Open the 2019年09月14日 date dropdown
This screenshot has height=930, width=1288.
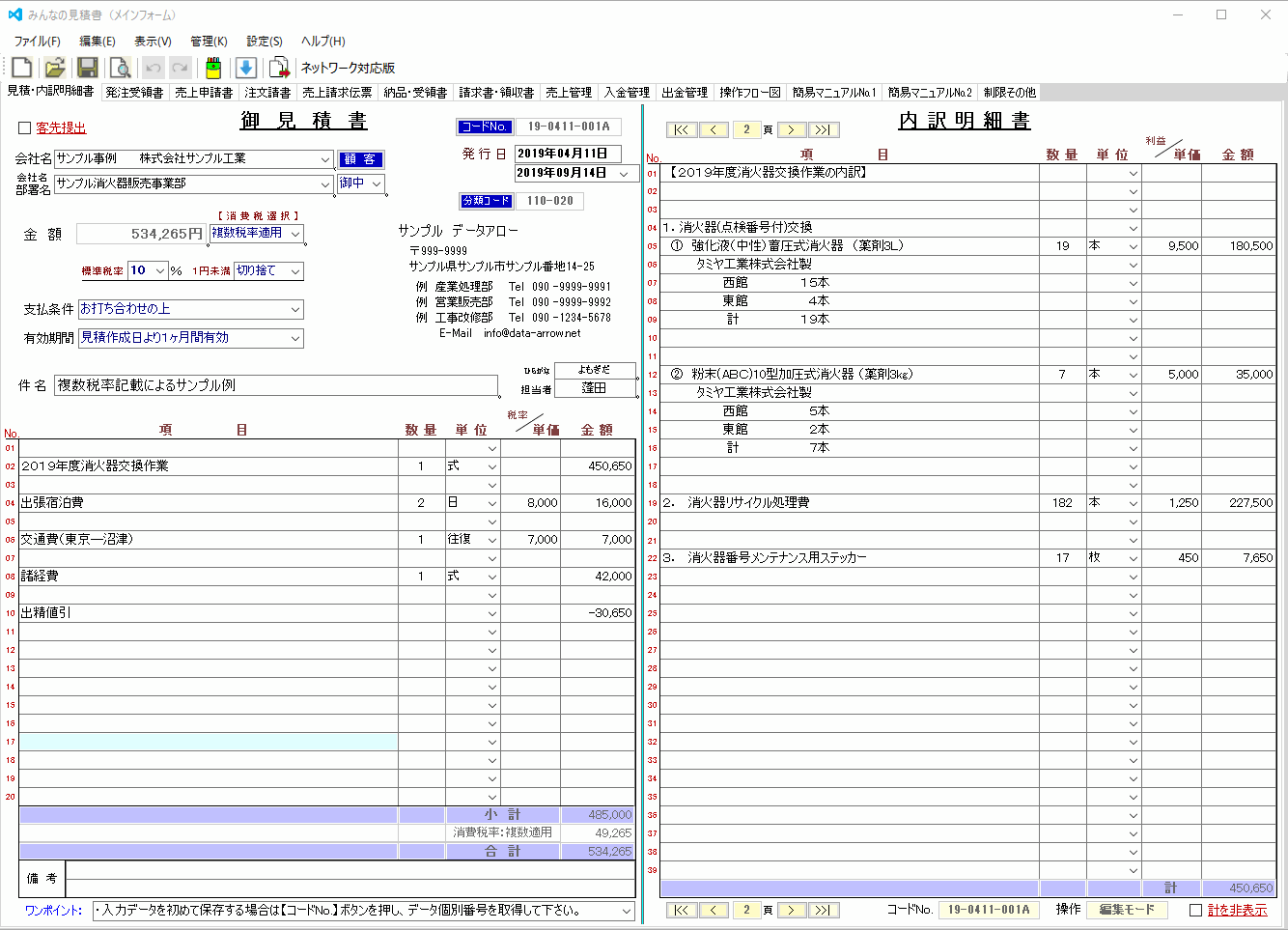pyautogui.click(x=624, y=174)
